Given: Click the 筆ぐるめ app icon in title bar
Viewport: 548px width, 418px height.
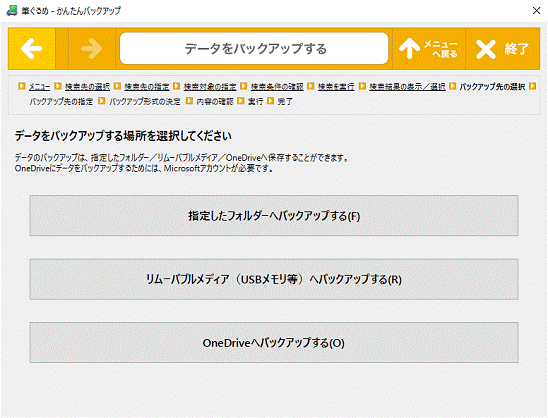Looking at the screenshot, I should tap(12, 10).
